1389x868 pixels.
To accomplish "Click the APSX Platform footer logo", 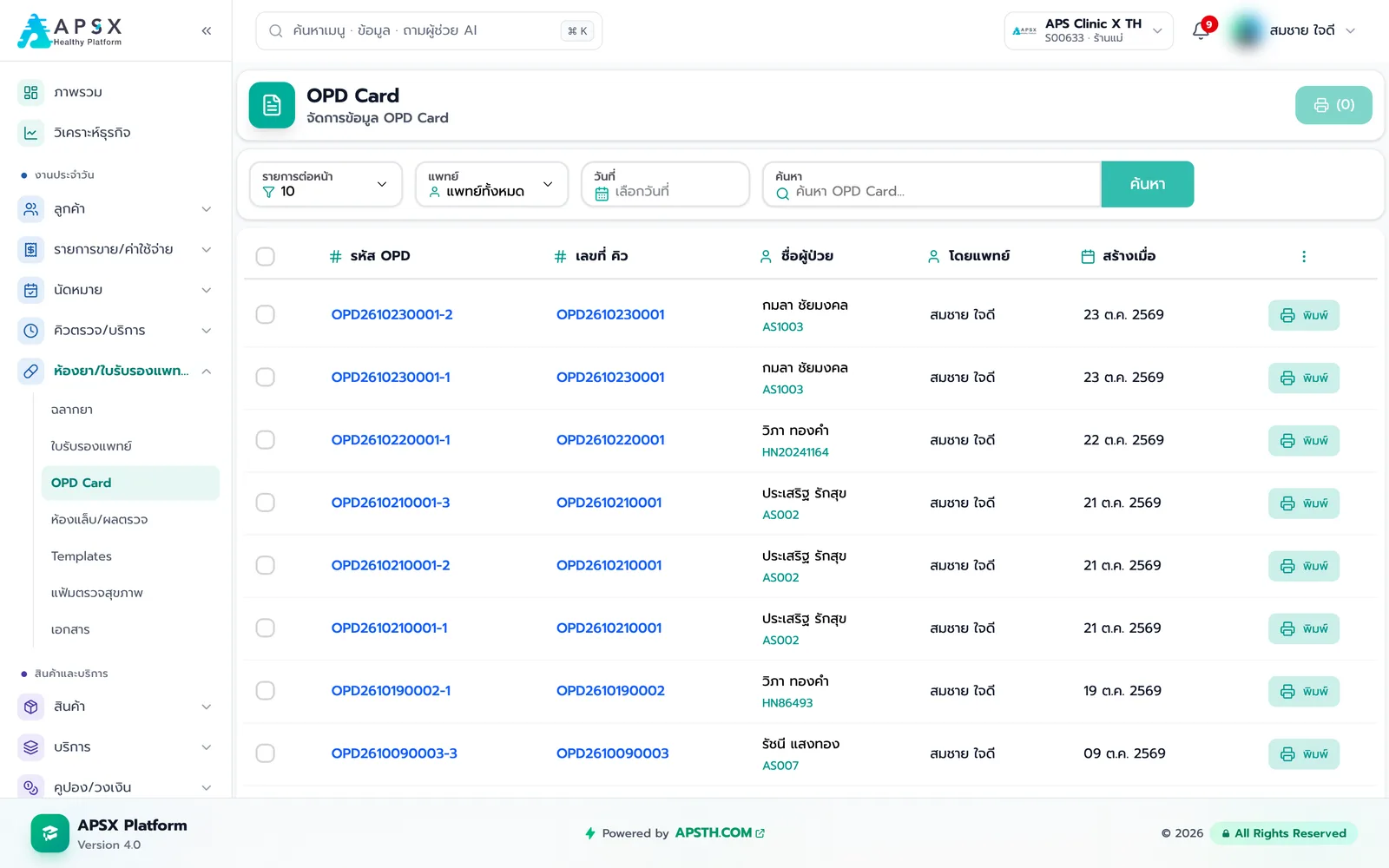I will (x=50, y=833).
